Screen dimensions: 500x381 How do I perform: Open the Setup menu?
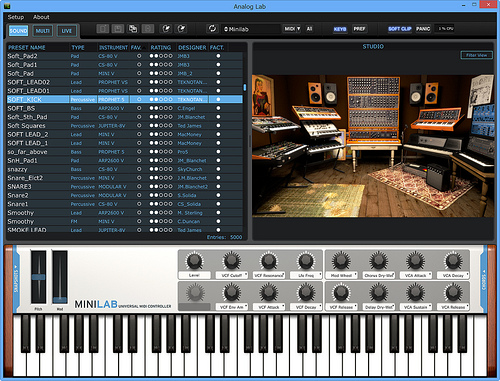click(x=16, y=17)
